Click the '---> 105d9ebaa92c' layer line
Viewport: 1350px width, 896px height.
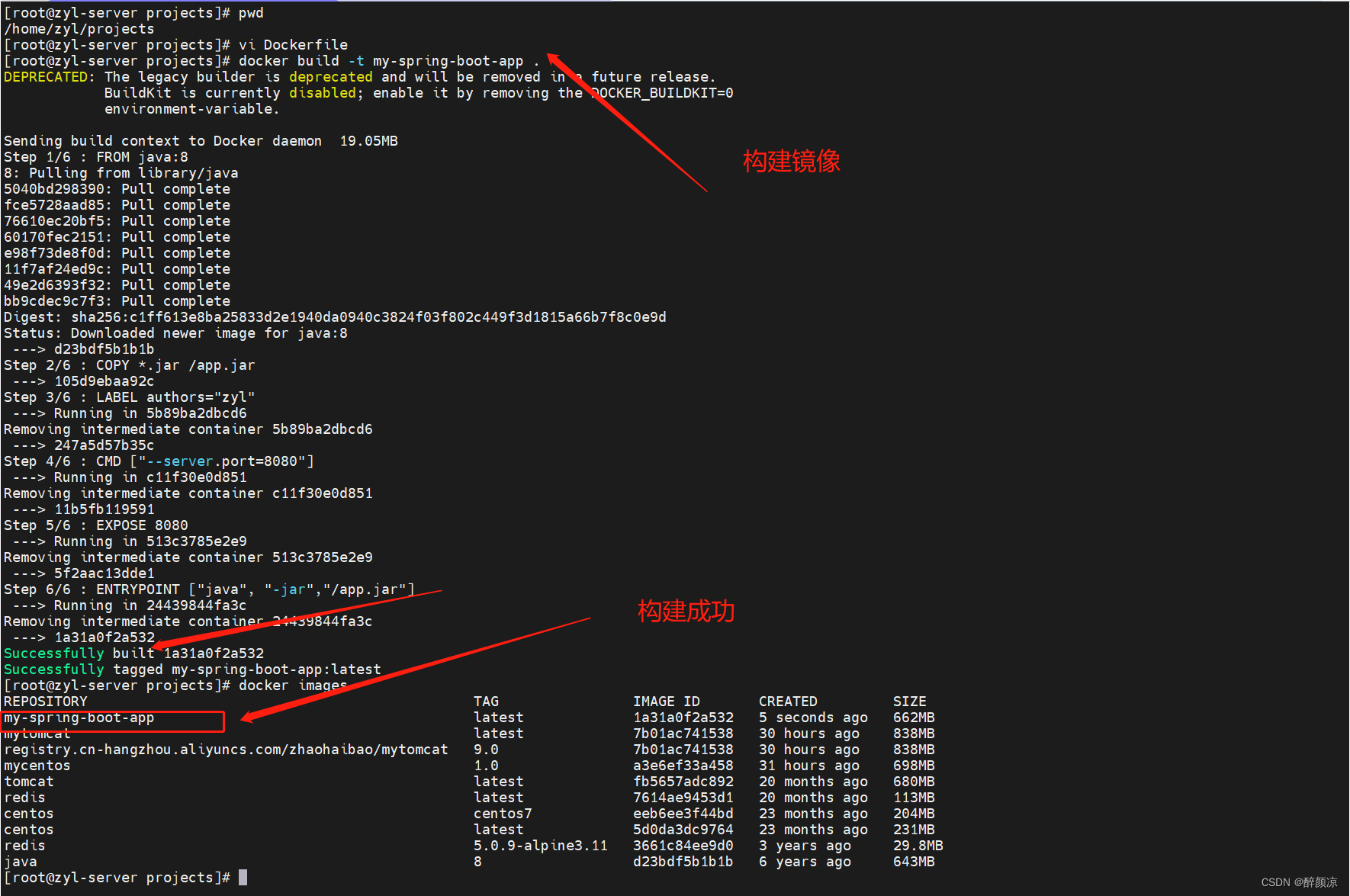[83, 381]
